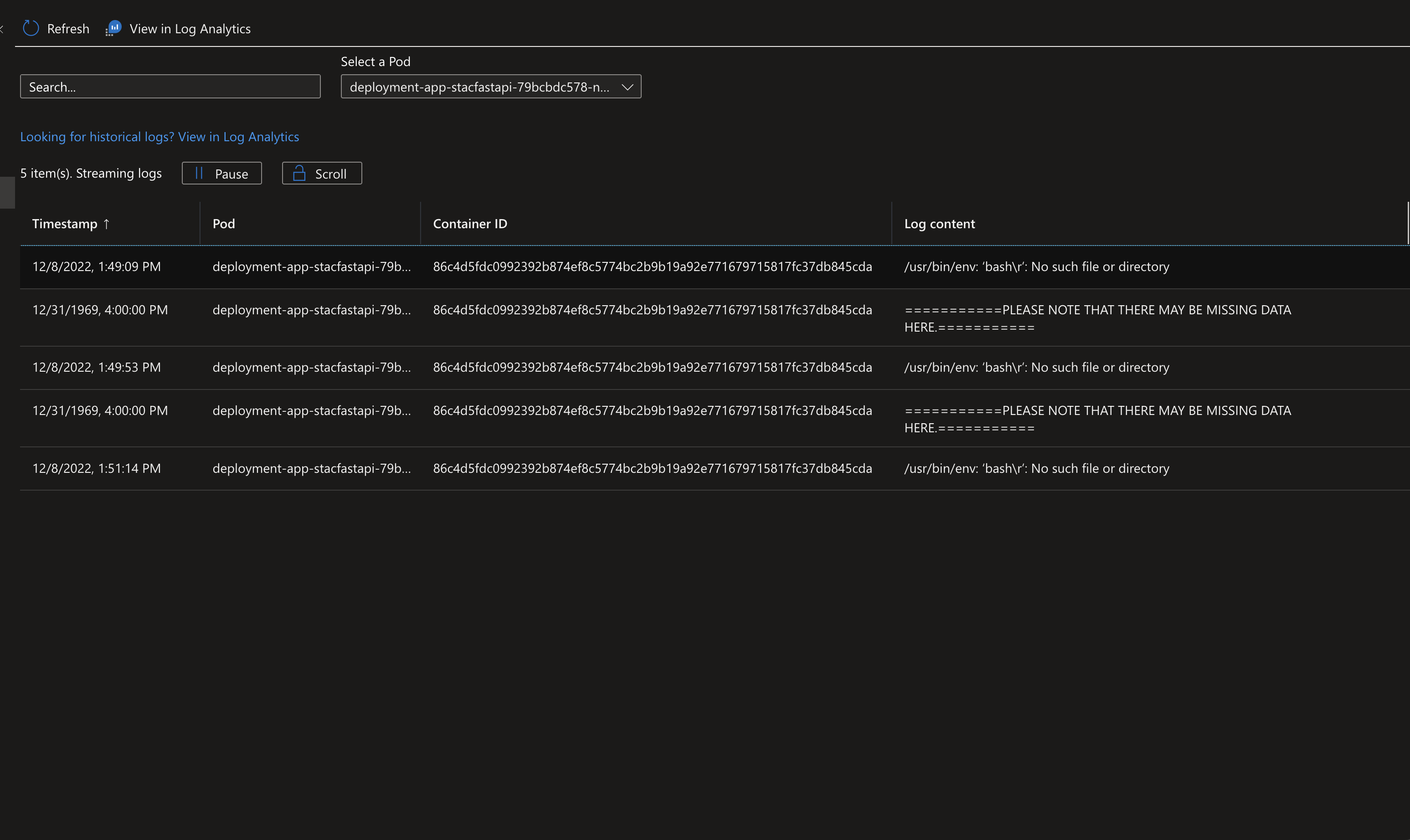This screenshot has height=840, width=1410.
Task: Expand the deployment-app-stacfastapi pod list
Action: [490, 87]
